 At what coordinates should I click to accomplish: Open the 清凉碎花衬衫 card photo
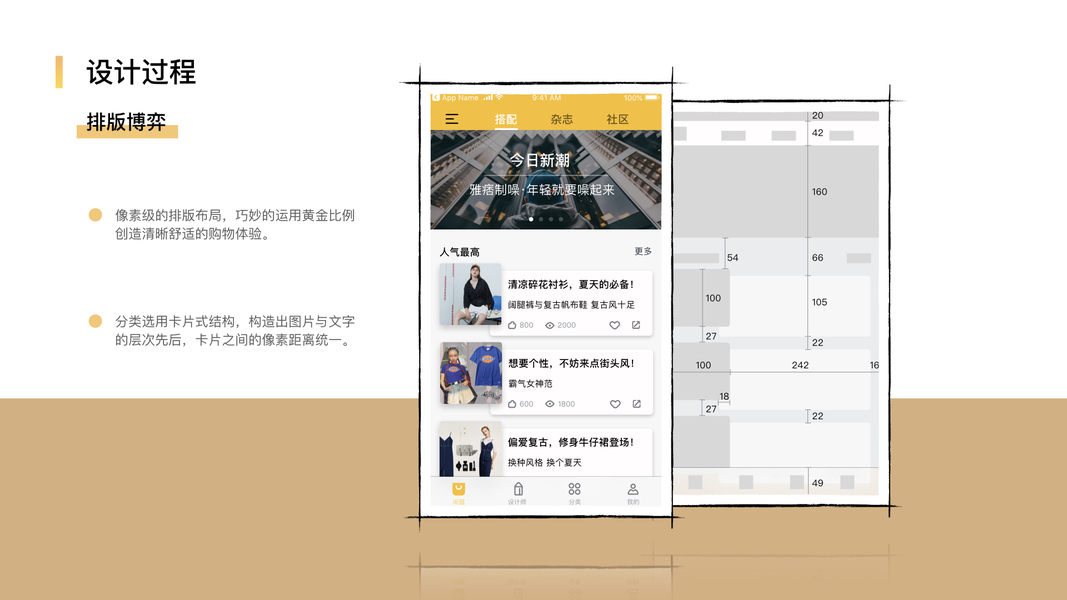470,295
